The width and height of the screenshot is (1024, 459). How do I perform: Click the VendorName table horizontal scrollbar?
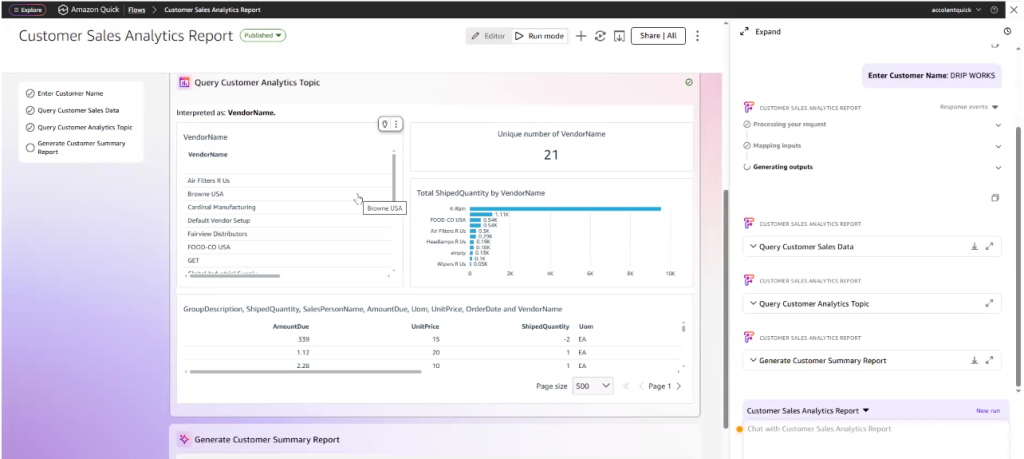(x=235, y=276)
